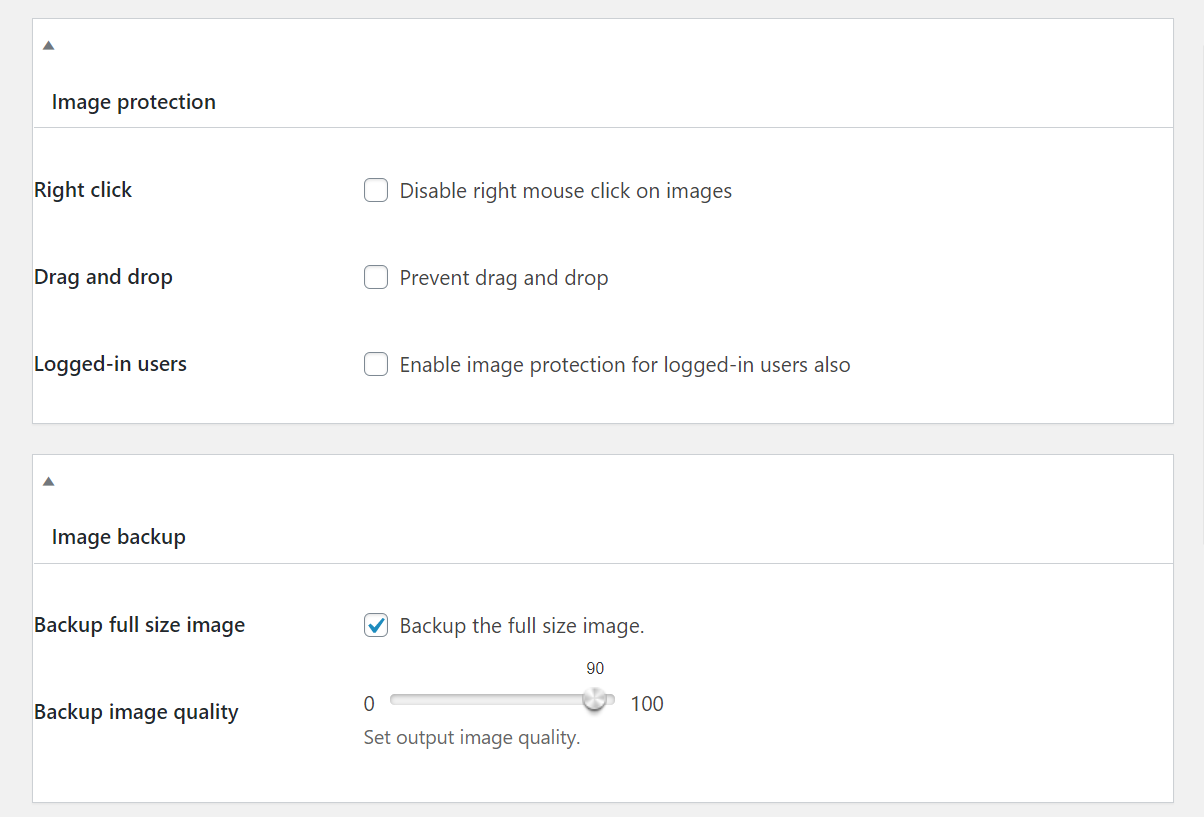1204x817 pixels.
Task: Collapse the Image protection panel arrow
Action: tap(48, 45)
